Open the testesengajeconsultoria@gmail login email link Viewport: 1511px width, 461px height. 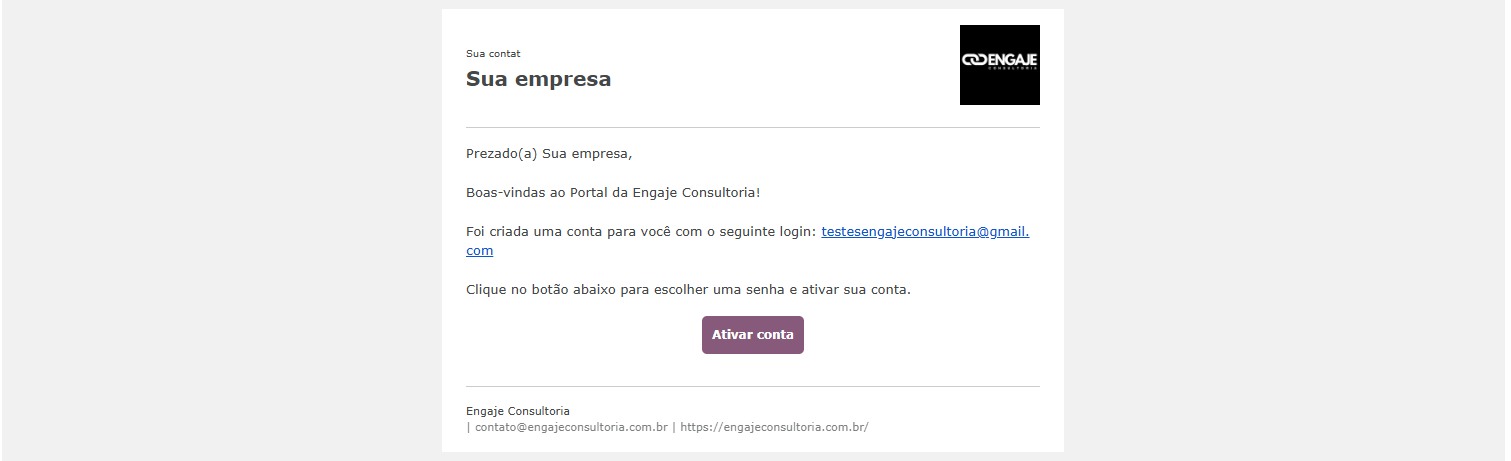[x=925, y=231]
